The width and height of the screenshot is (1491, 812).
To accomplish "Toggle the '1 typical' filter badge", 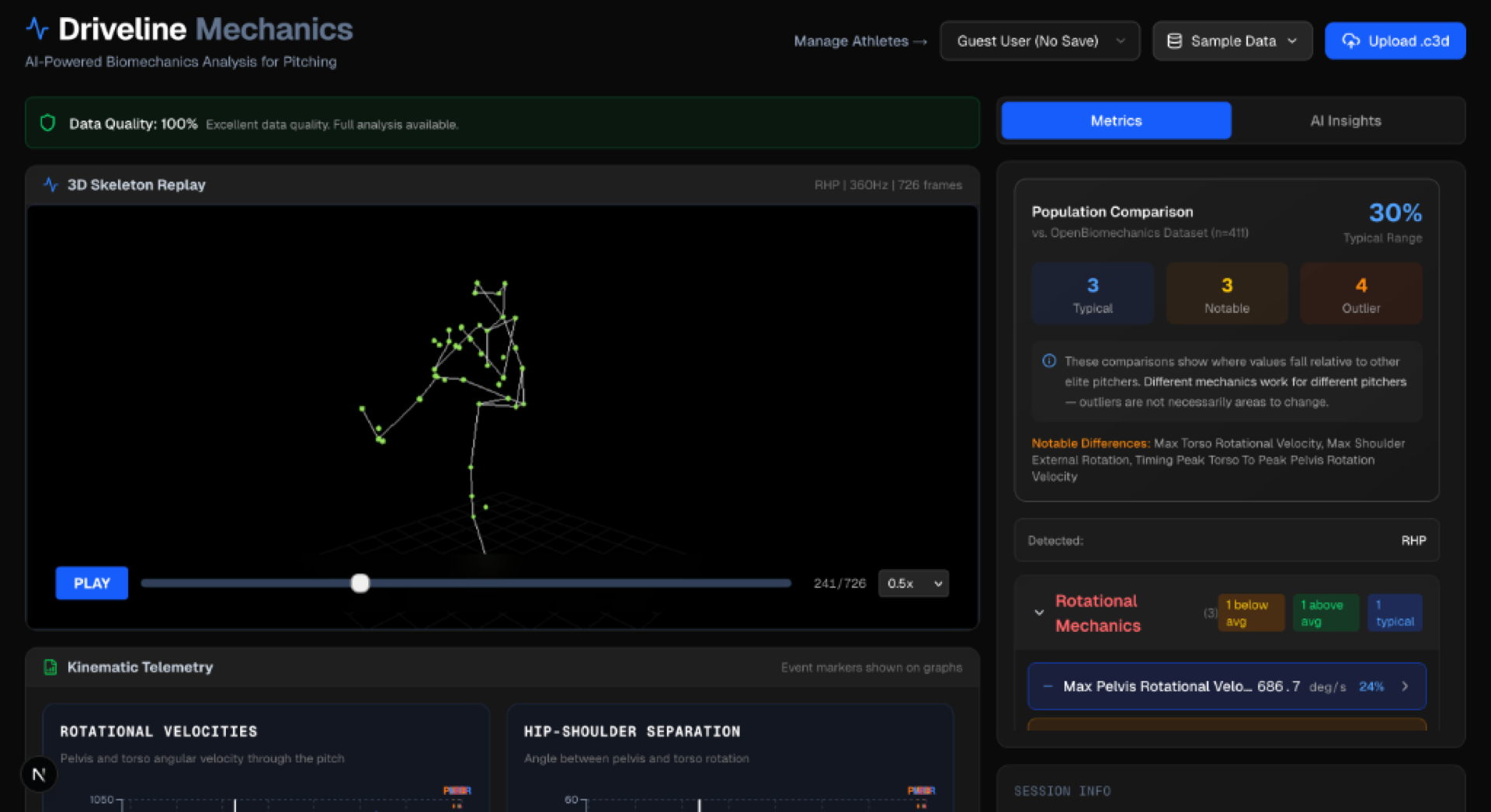I will coord(1395,612).
